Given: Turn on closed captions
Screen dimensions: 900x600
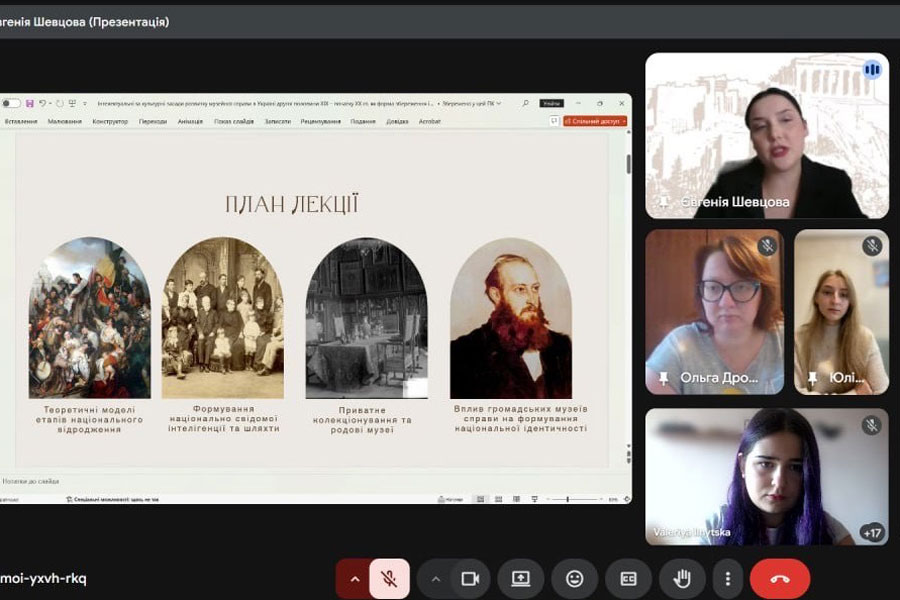Looking at the screenshot, I should click(628, 578).
